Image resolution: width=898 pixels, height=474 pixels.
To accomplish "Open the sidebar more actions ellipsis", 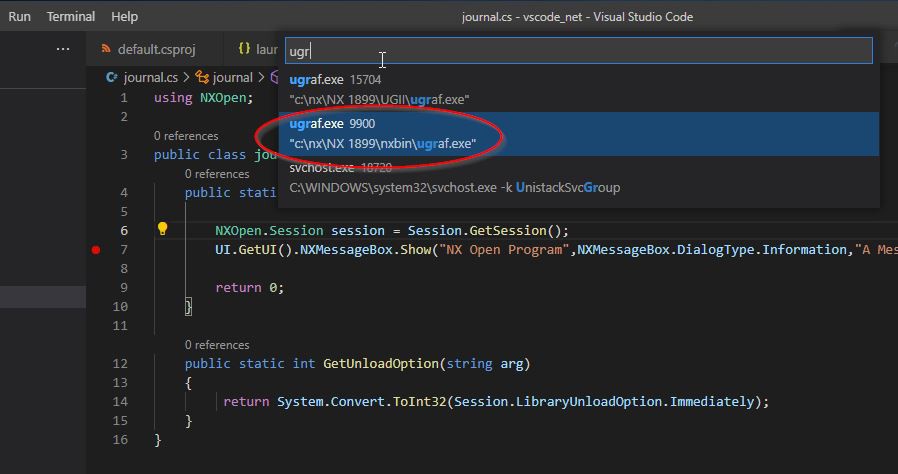I will pos(63,49).
